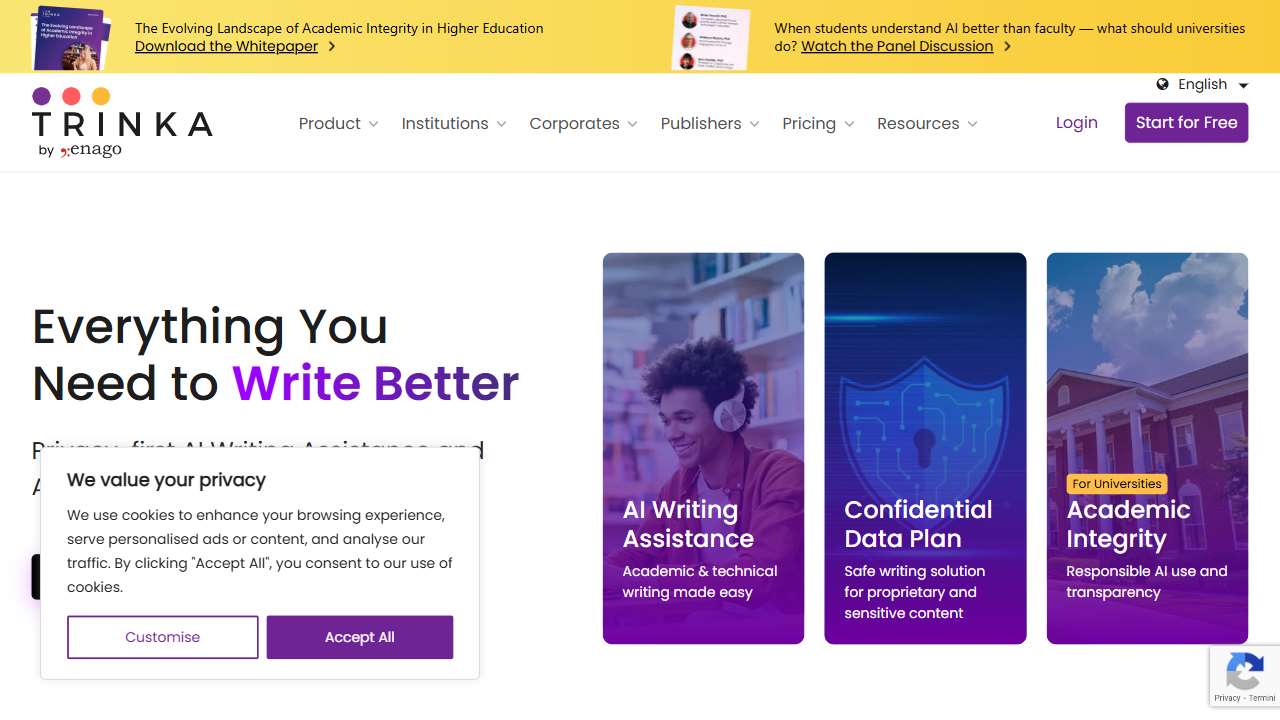1280x720 pixels.
Task: Click arrow next to Download the Whitepaper
Action: point(332,46)
